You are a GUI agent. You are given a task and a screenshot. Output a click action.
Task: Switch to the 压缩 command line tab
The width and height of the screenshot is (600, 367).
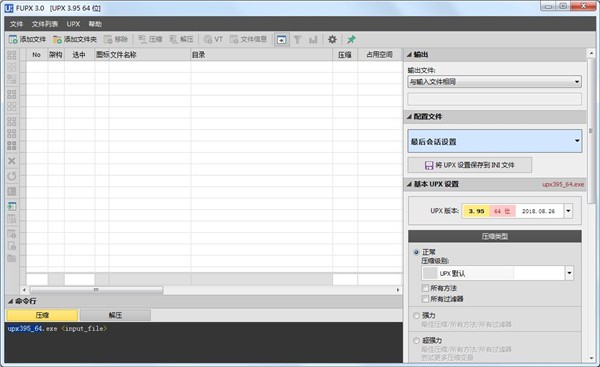click(42, 315)
